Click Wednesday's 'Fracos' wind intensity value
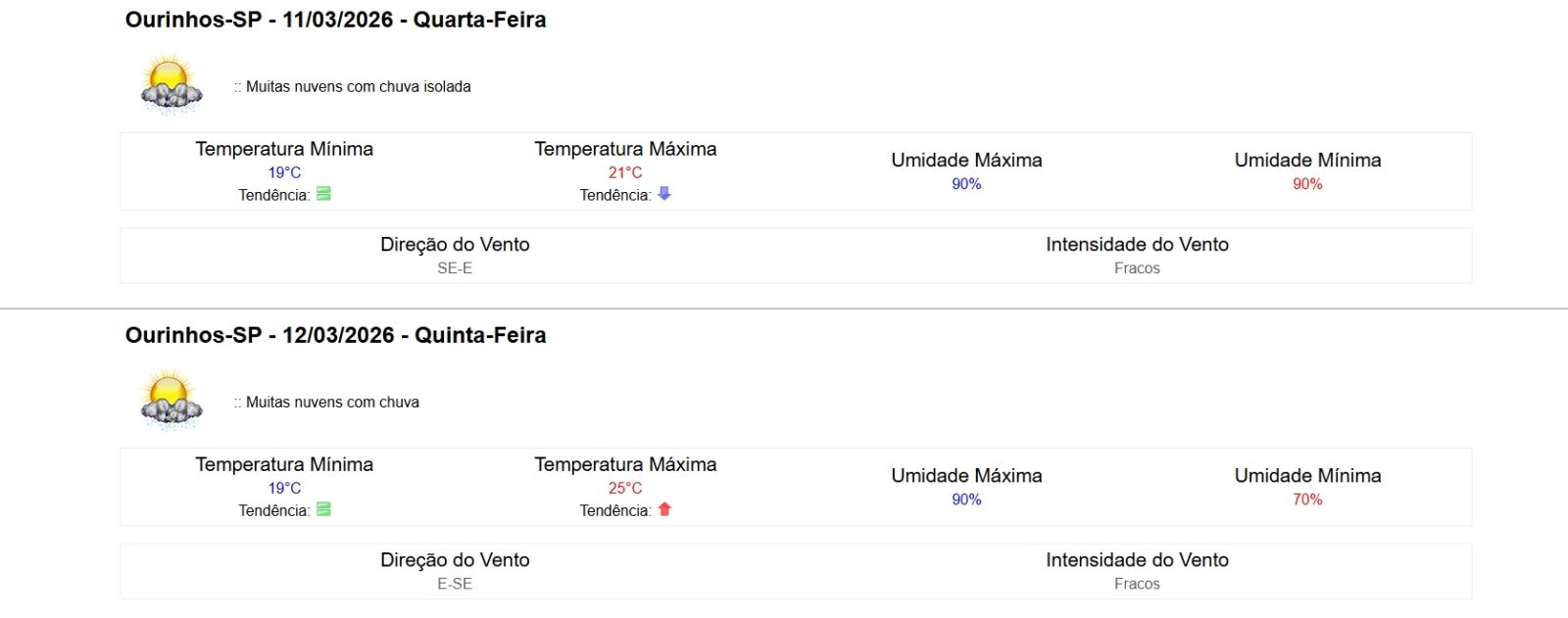The height and width of the screenshot is (618, 1568). click(1137, 268)
